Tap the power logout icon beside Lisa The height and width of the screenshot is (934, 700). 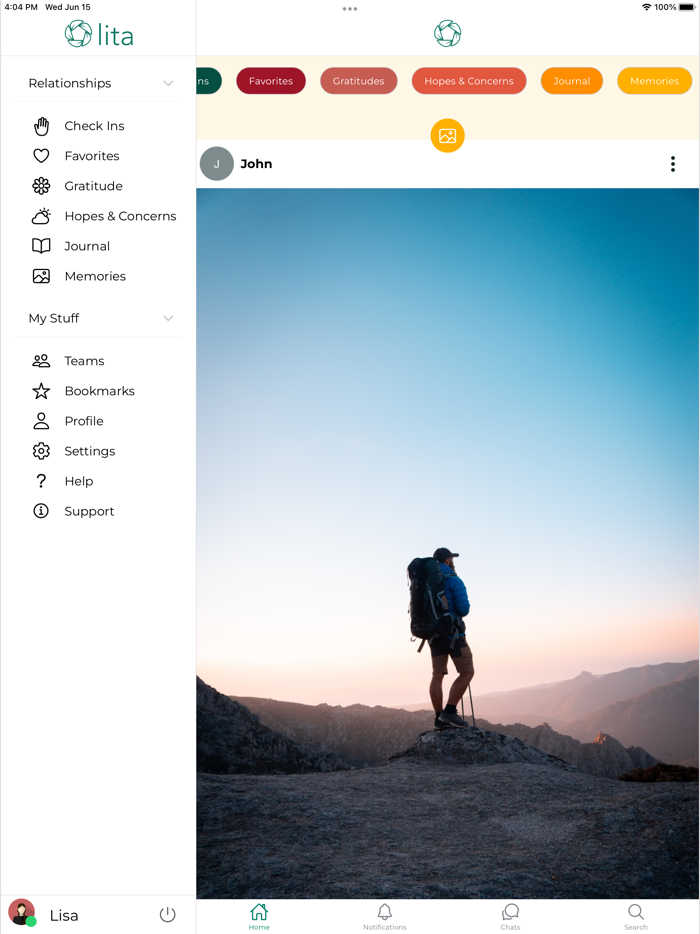click(167, 914)
